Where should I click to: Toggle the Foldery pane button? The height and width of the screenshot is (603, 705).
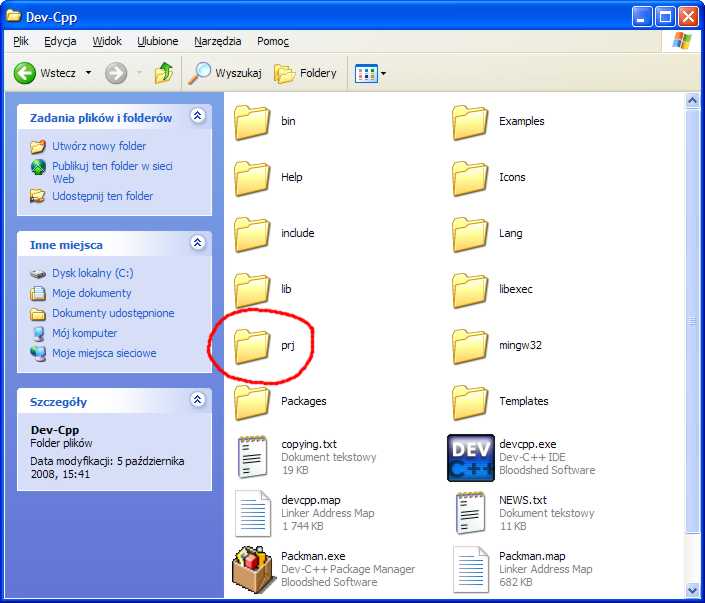306,73
